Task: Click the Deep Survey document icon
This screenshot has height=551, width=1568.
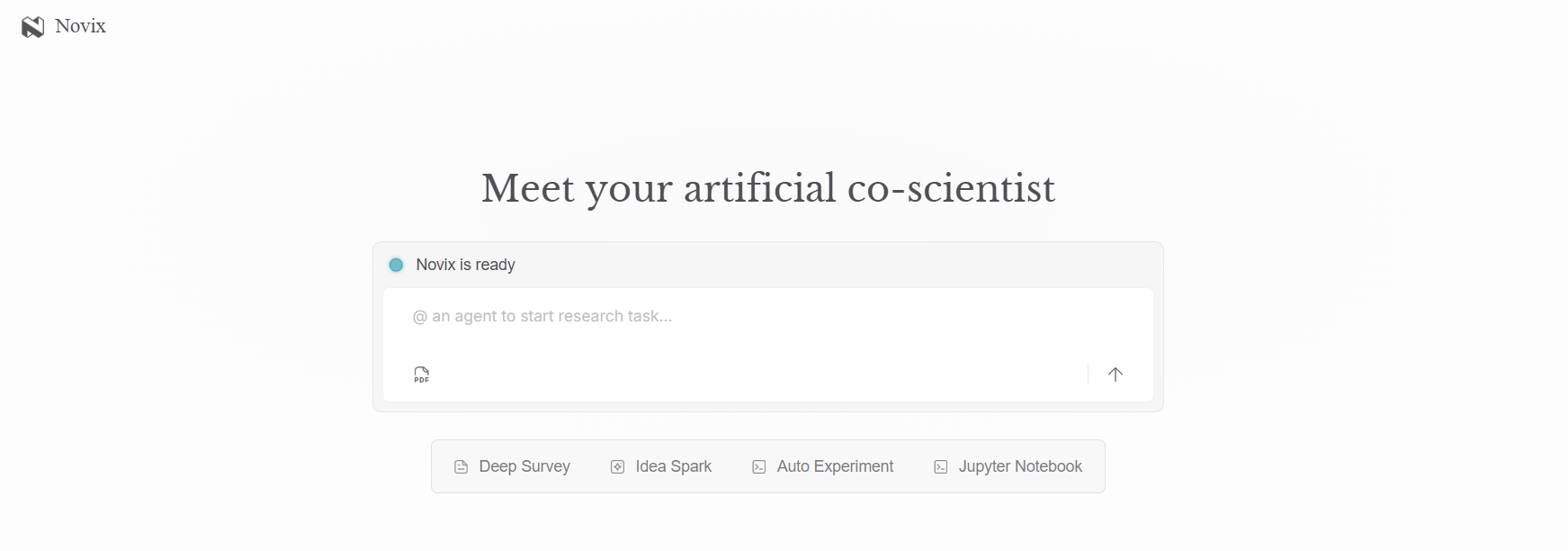Action: click(x=461, y=466)
